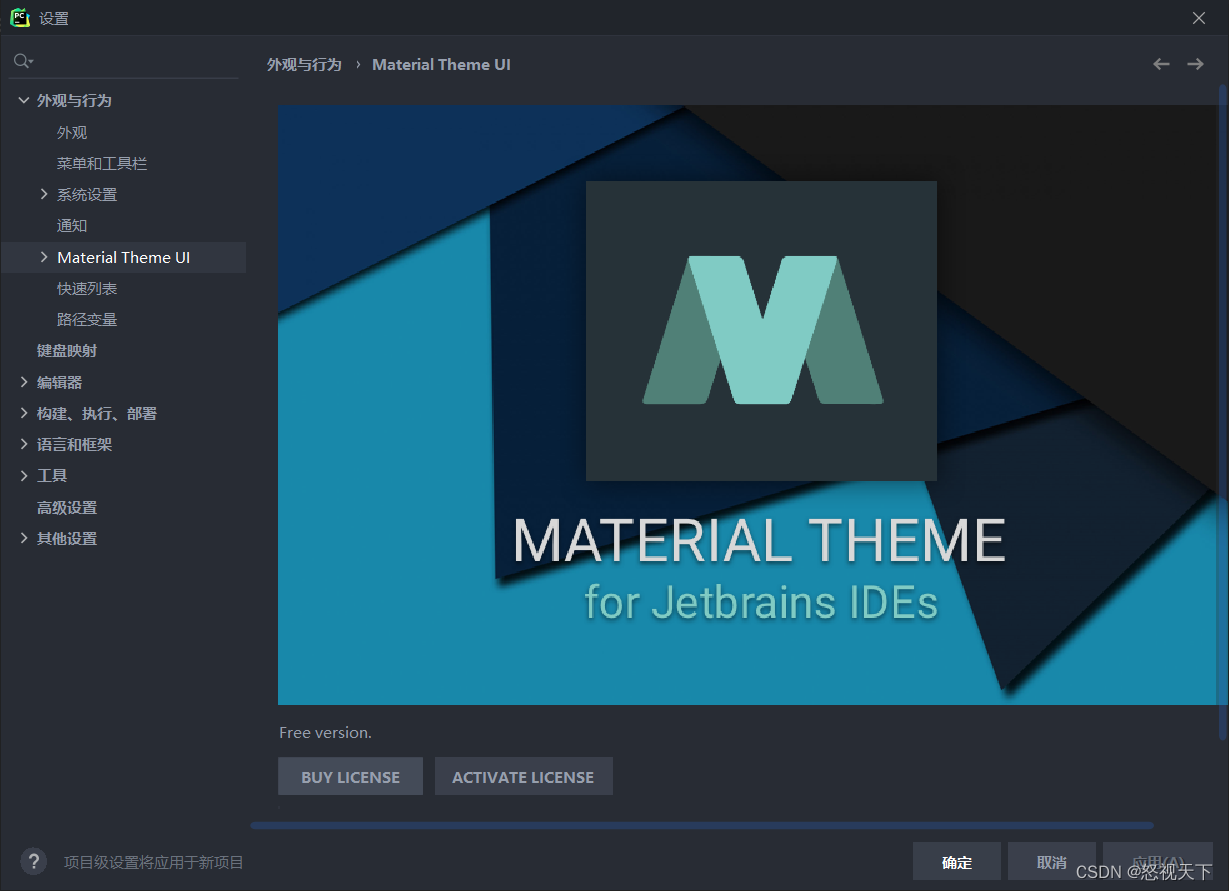
Task: Confirm with the 确定 button
Action: pos(957,862)
